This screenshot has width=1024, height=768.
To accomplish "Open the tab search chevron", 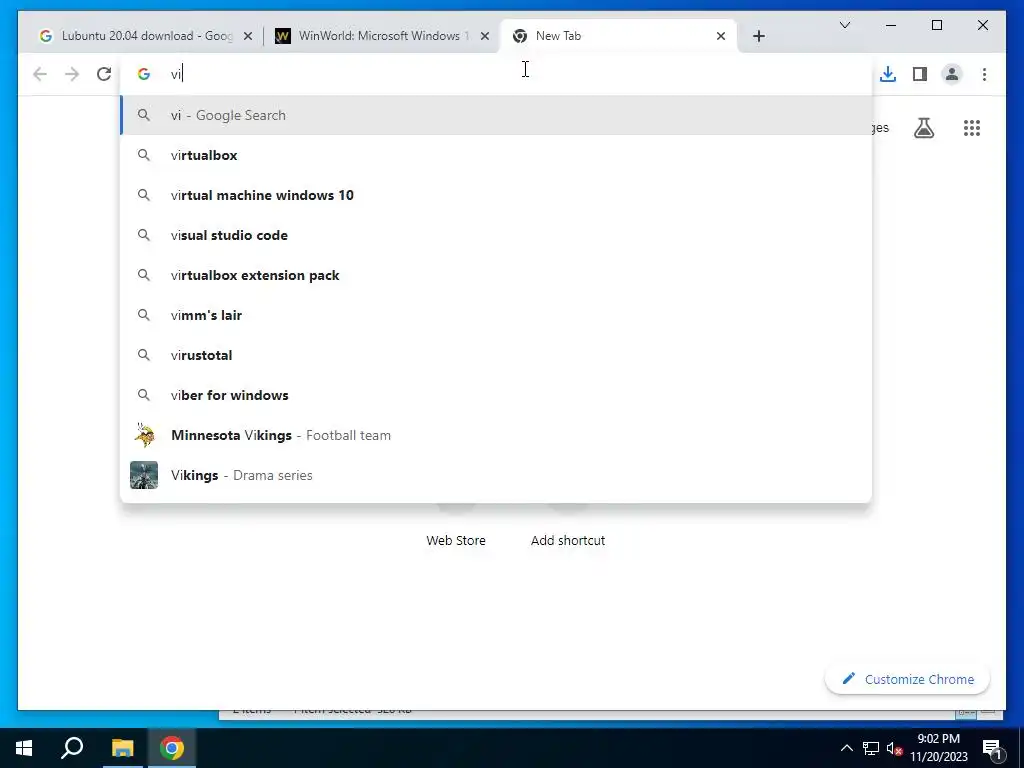I will click(x=844, y=25).
